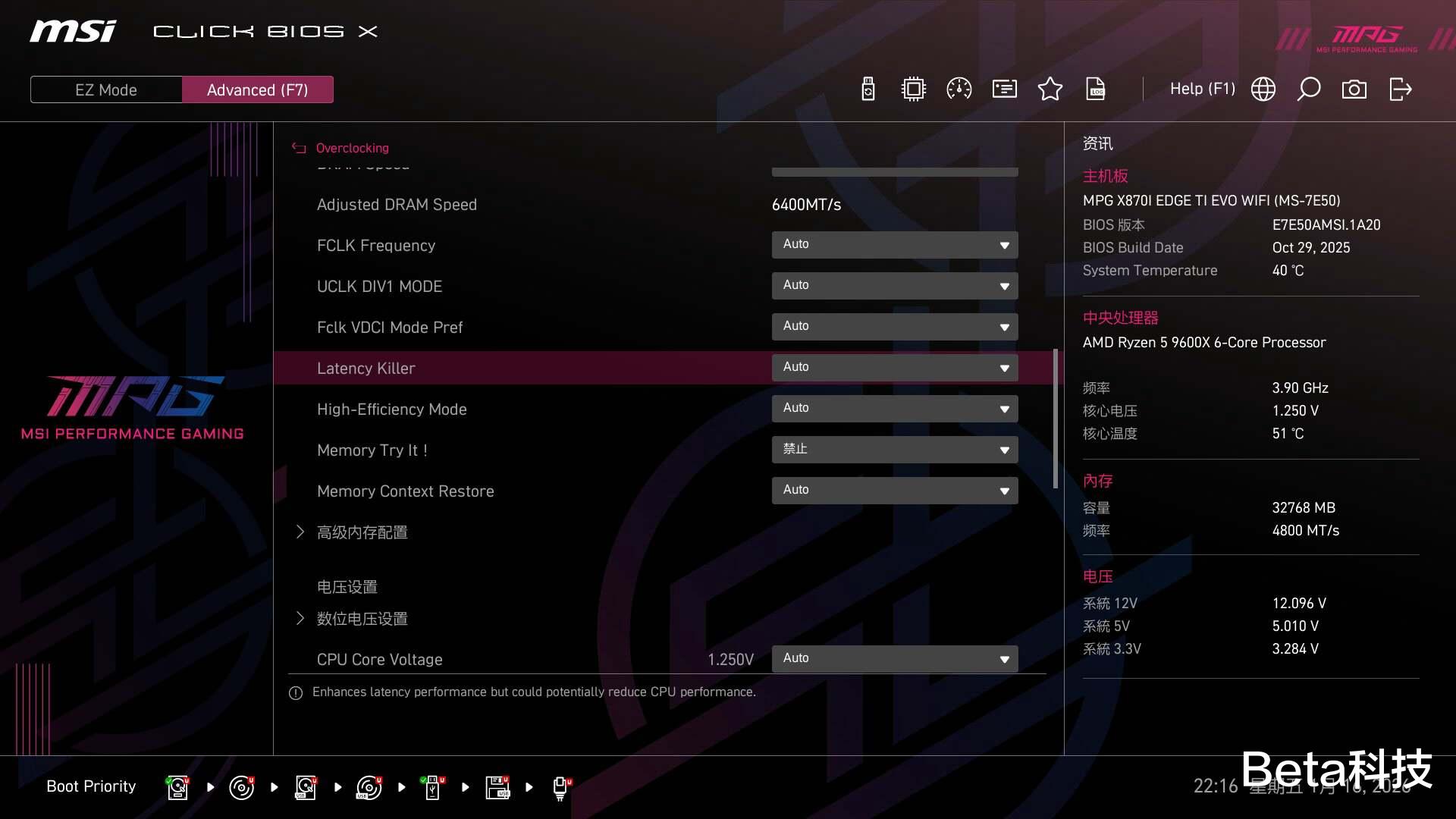Click the settings list scrollbar
This screenshot has width=1456, height=819.
[x=1055, y=419]
